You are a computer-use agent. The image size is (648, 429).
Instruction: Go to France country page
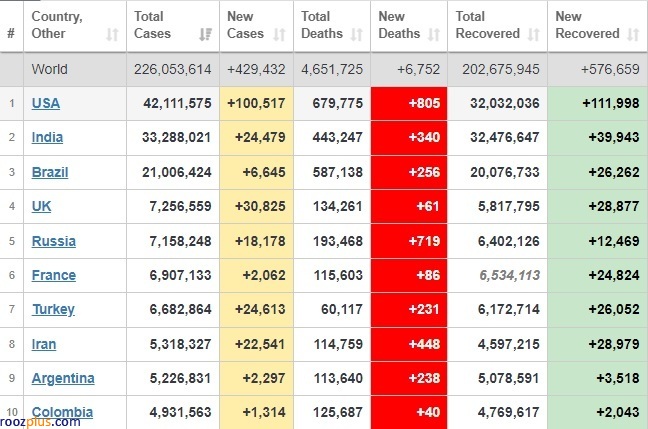pyautogui.click(x=54, y=275)
